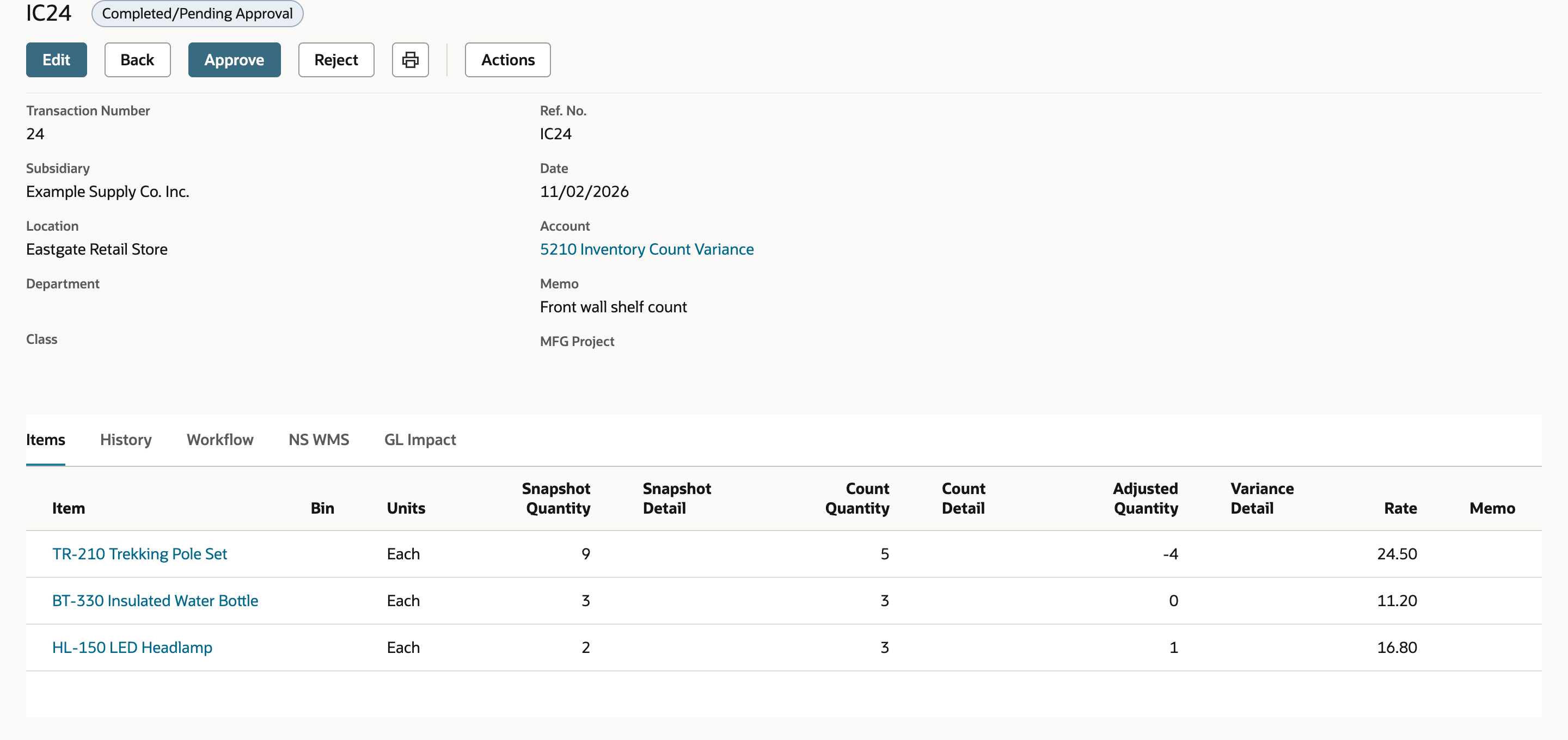Reject the inventory count
The width and height of the screenshot is (1568, 740).
tap(336, 60)
